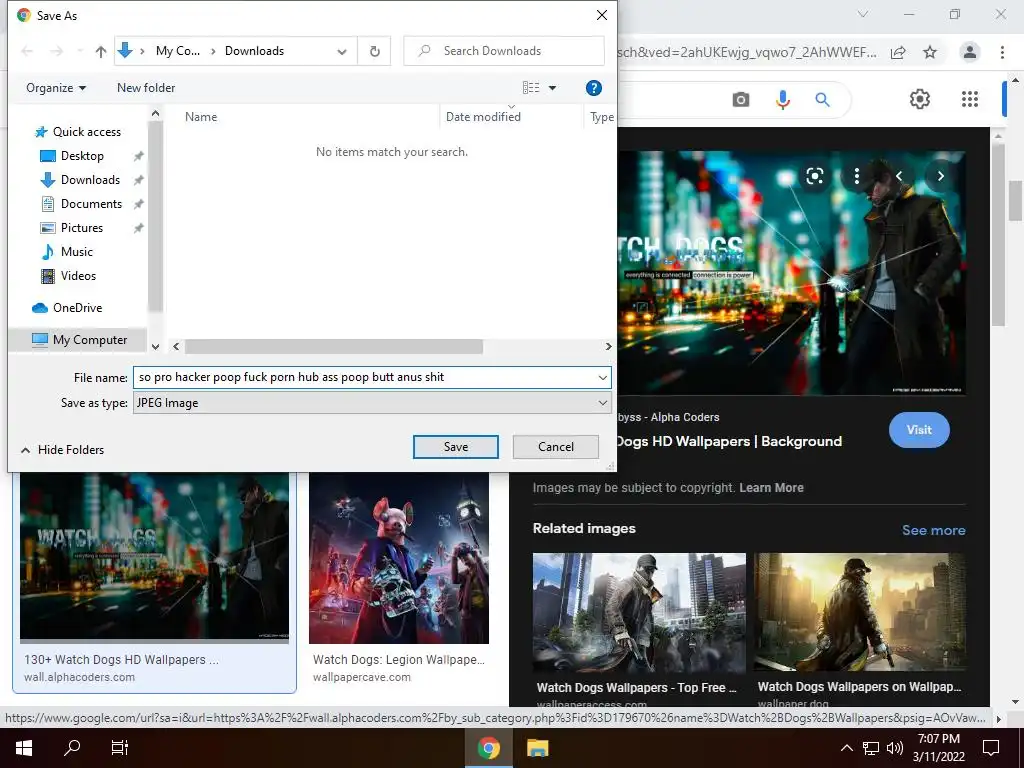The width and height of the screenshot is (1024, 768).
Task: Open the Google apps grid
Action: 970,99
